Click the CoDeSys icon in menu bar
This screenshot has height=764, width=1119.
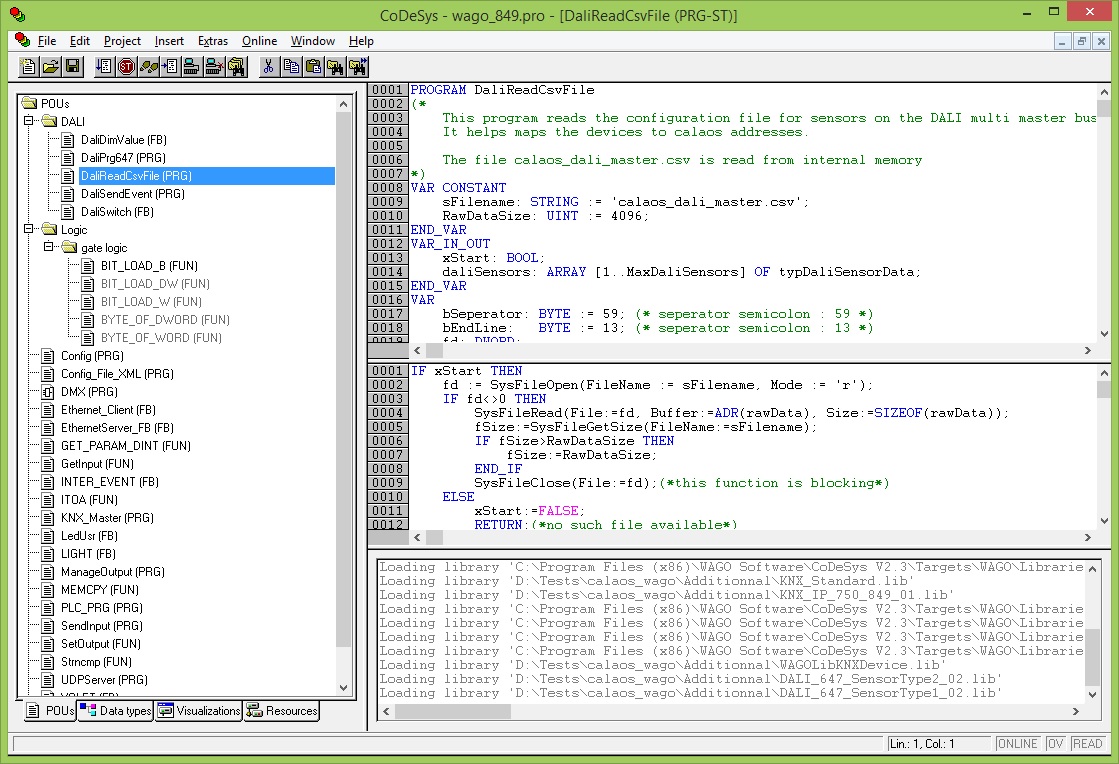[22, 41]
